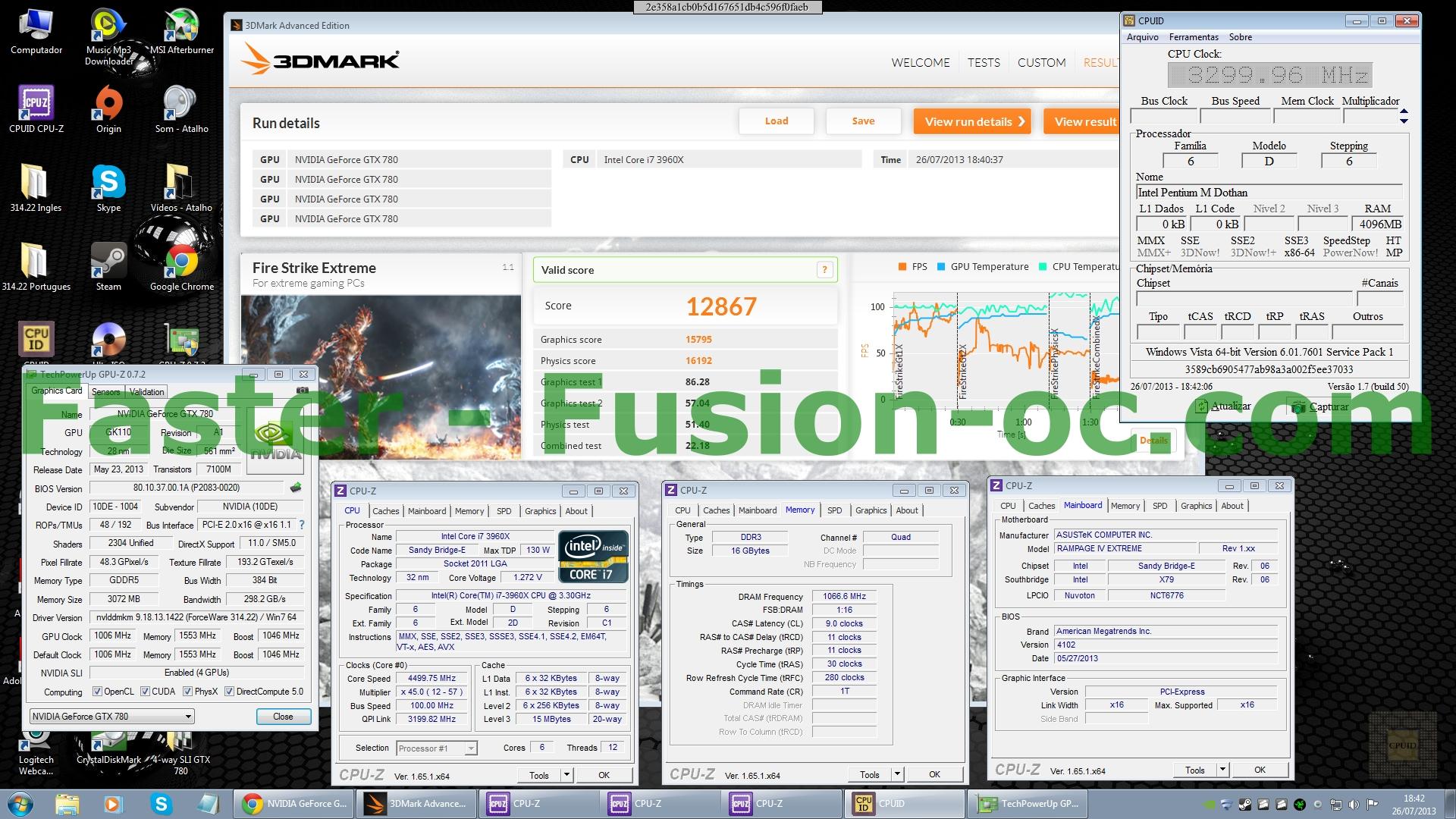The image size is (1456, 819).
Task: Open the Tools dropdown arrow in CPU-Z Memory window
Action: coord(897,774)
